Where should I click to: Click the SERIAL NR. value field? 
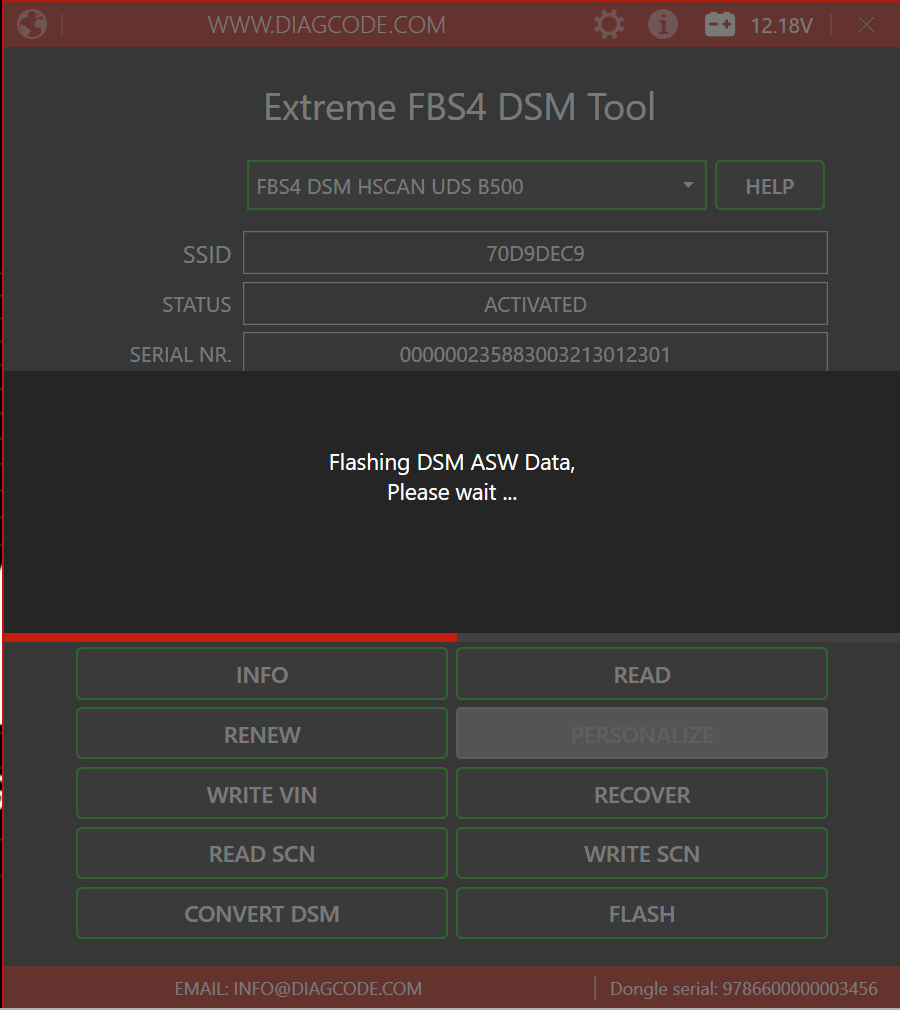[535, 353]
